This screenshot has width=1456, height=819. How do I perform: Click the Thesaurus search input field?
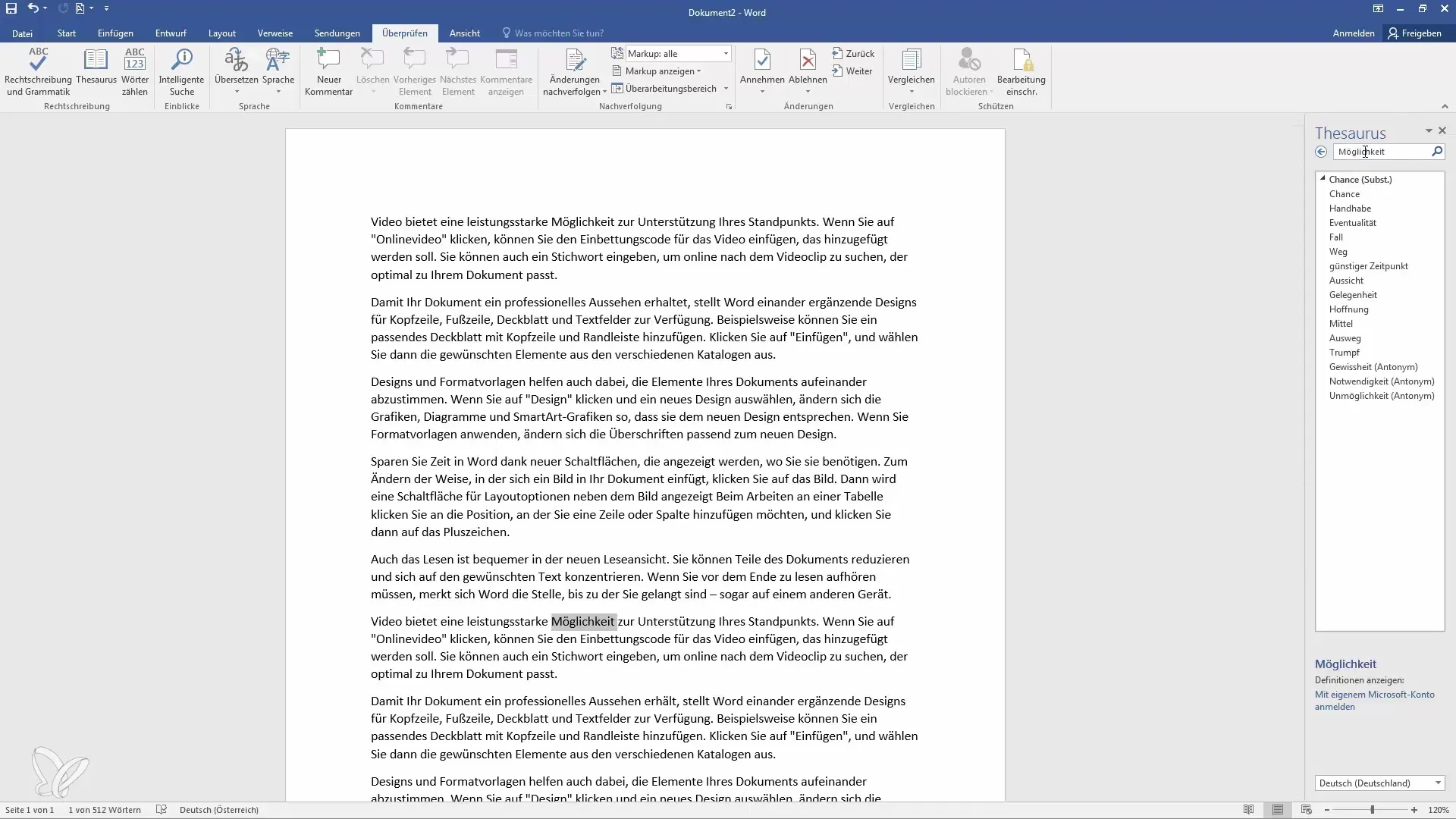pyautogui.click(x=1383, y=151)
